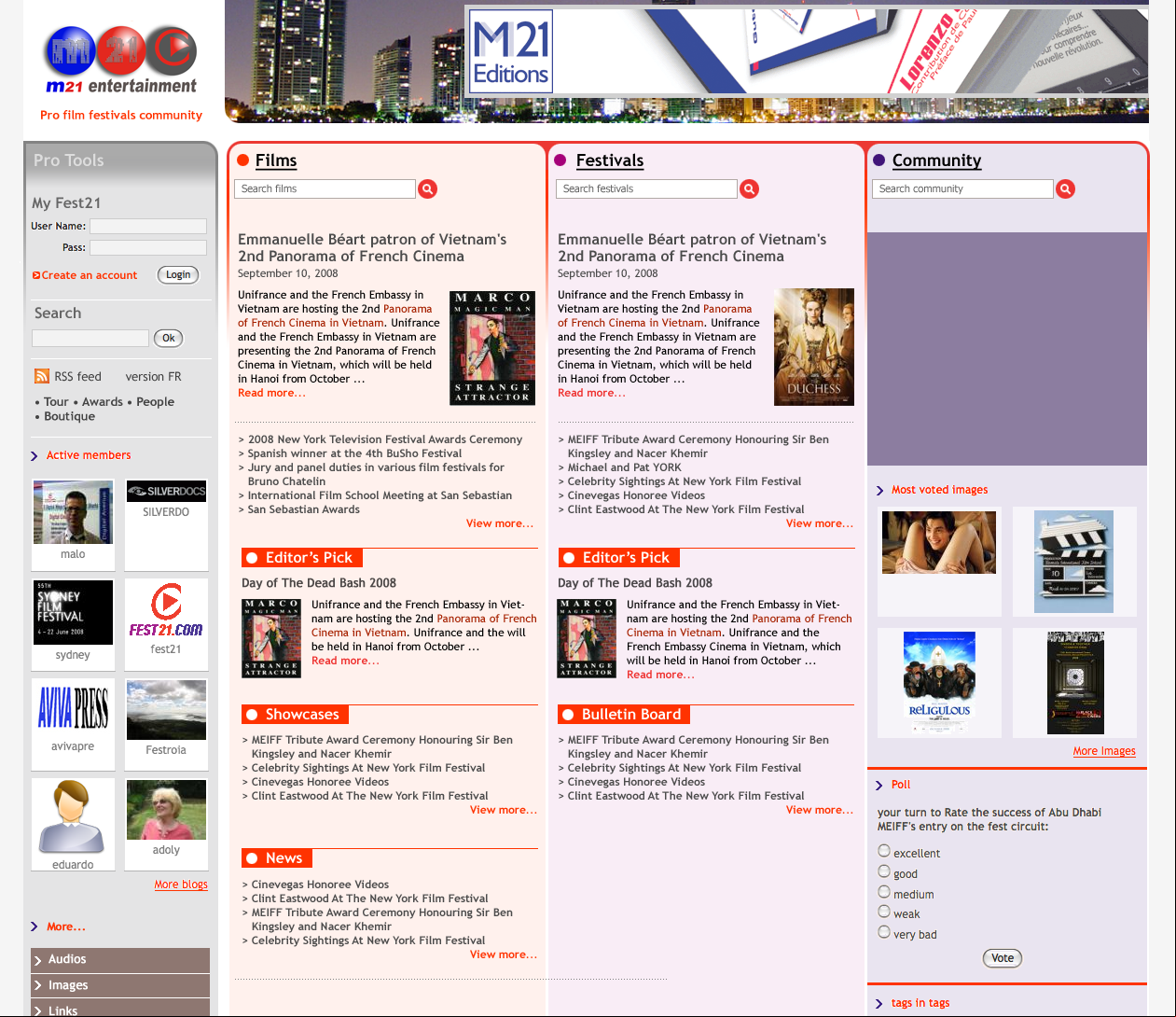Expand the Active members section arrow
Image resolution: width=1176 pixels, height=1017 pixels.
[35, 456]
